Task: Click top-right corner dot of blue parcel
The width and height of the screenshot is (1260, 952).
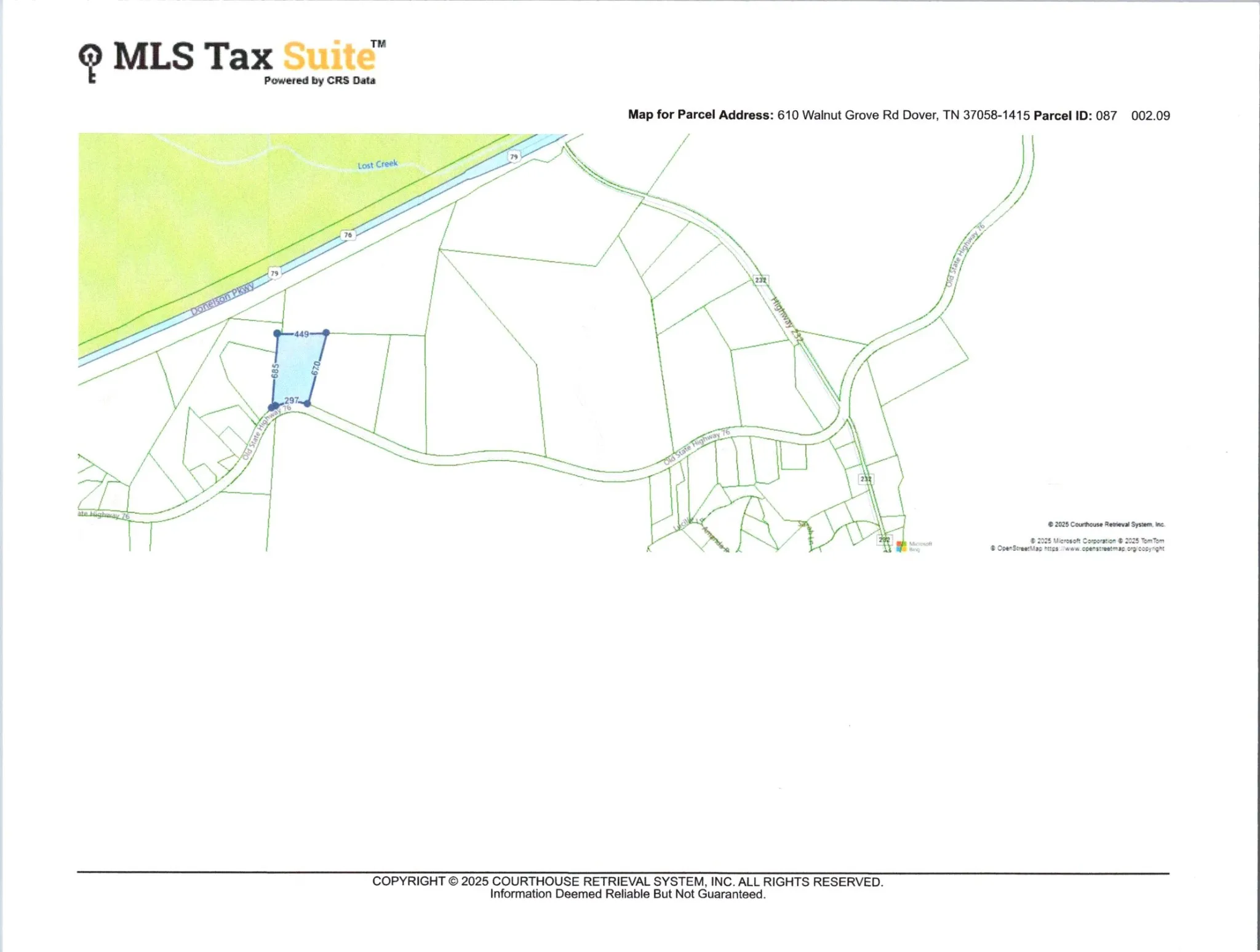Action: [x=326, y=333]
